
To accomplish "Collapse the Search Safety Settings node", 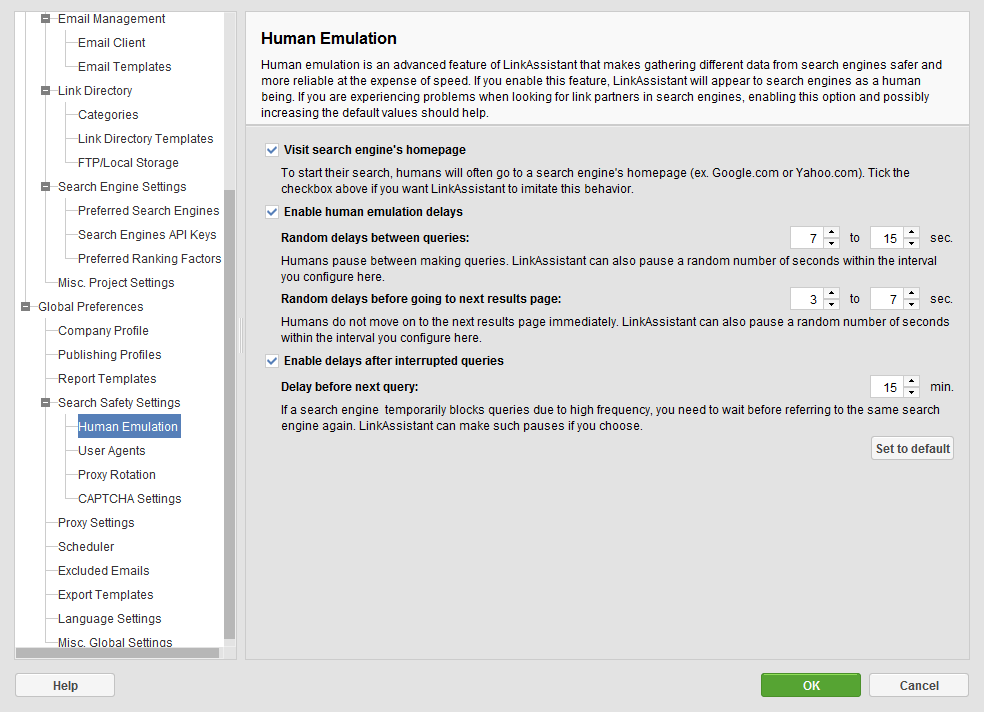I will 45,403.
